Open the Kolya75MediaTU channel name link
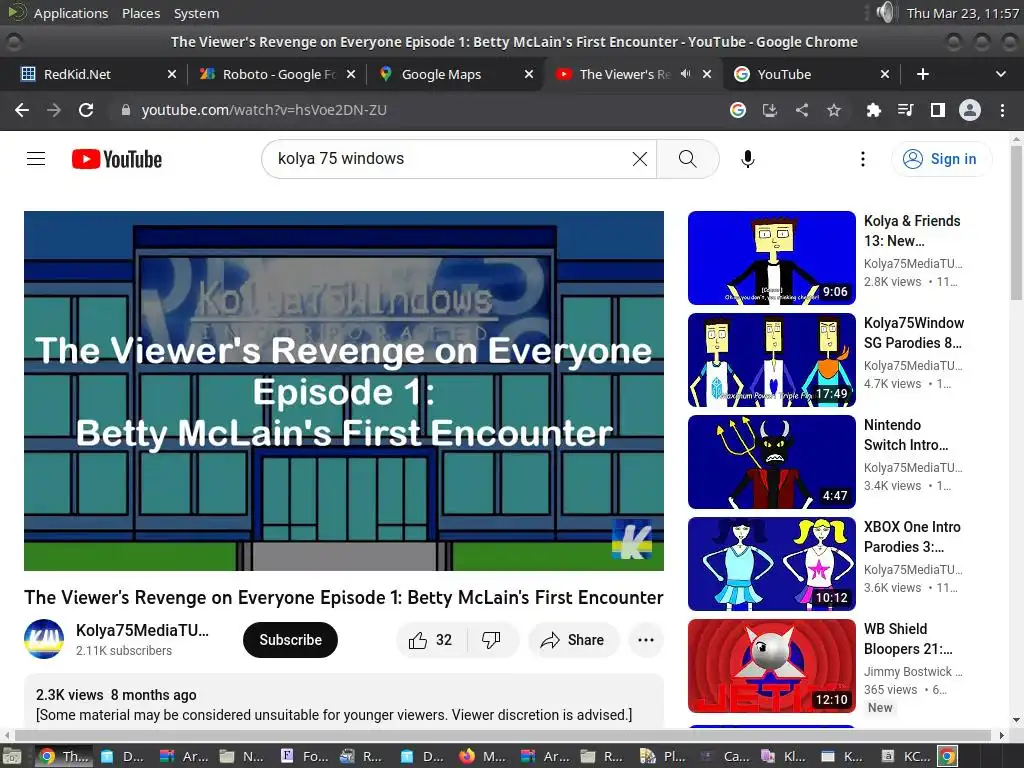Viewport: 1024px width, 768px height. (x=142, y=630)
